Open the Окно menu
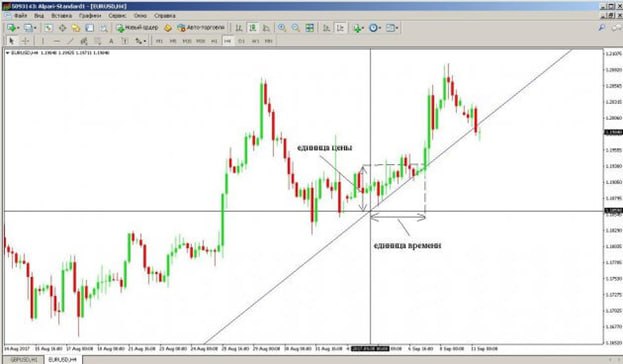This screenshot has width=623, height=364. tap(140, 16)
